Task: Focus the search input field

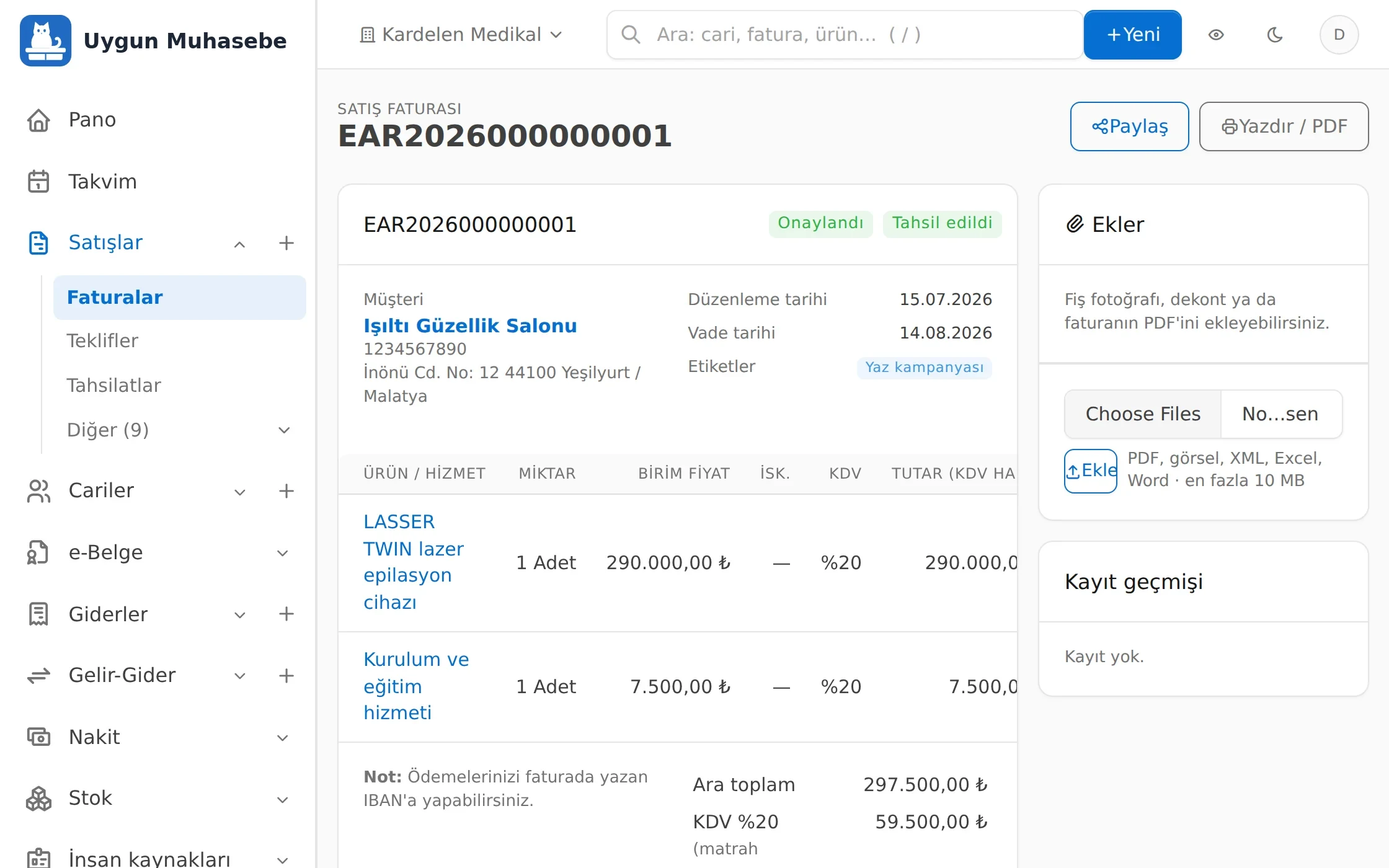Action: coord(845,35)
